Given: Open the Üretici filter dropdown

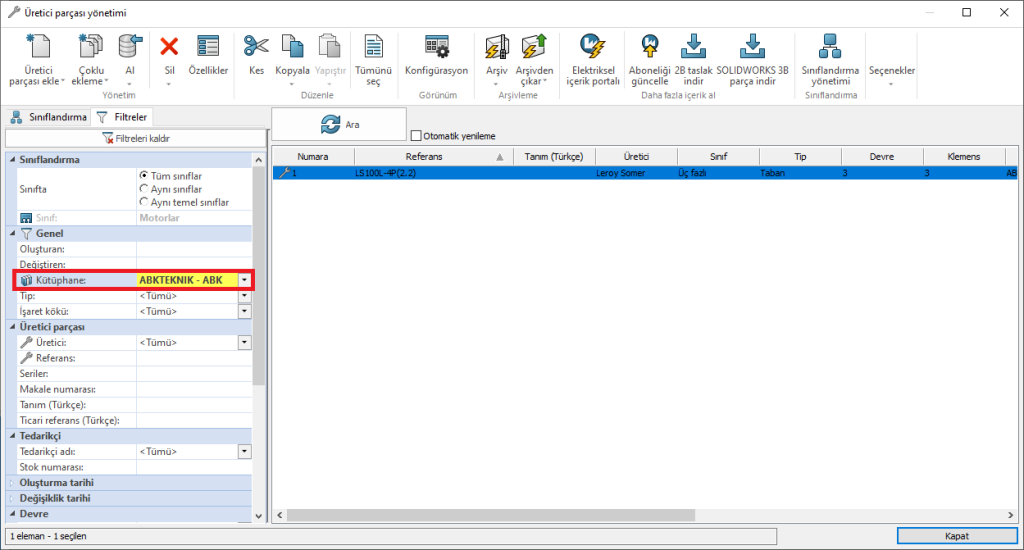Looking at the screenshot, I should point(245,342).
